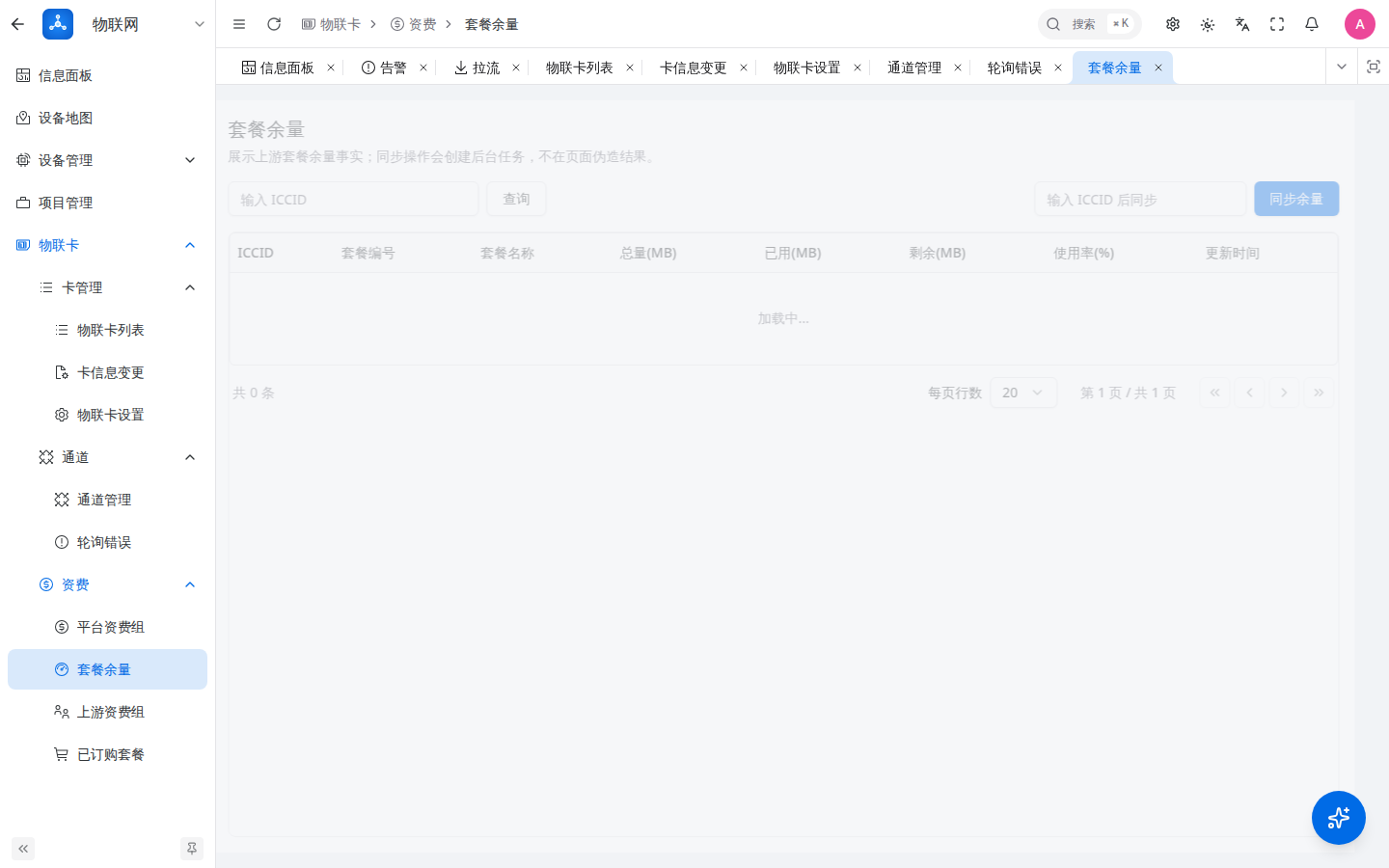This screenshot has width=1389, height=868.
Task: Open the rows-per-page 20 dropdown
Action: [1023, 393]
